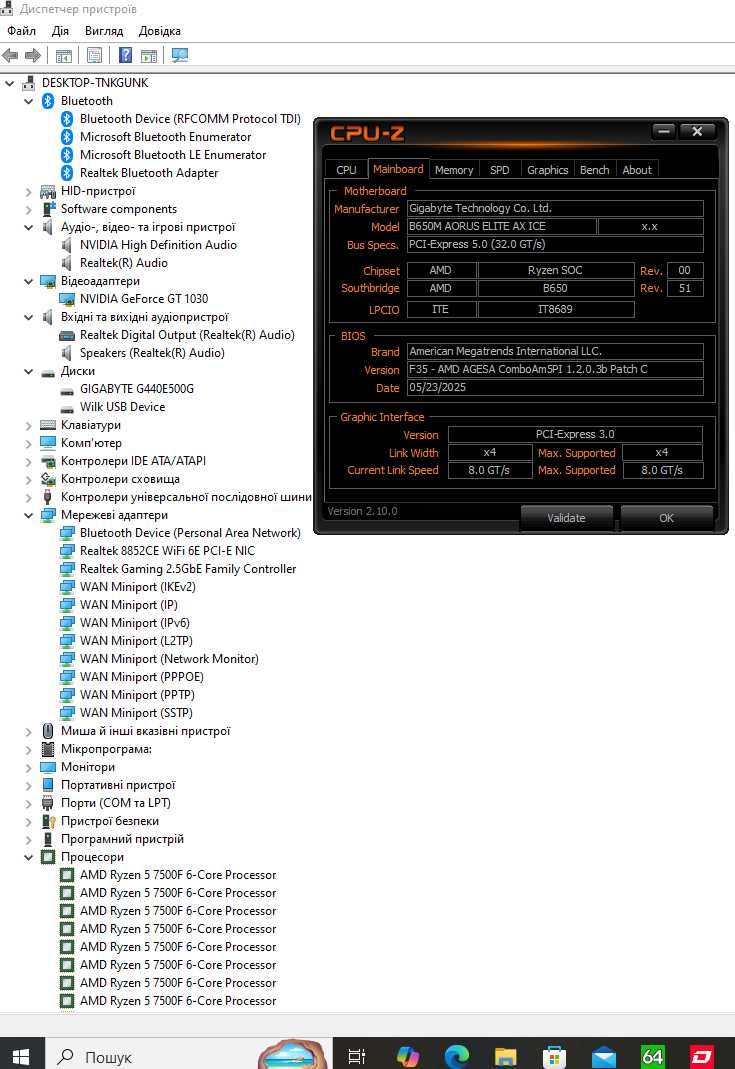The width and height of the screenshot is (735, 1069).
Task: Expand the HID-пристрої node
Action: tap(29, 192)
